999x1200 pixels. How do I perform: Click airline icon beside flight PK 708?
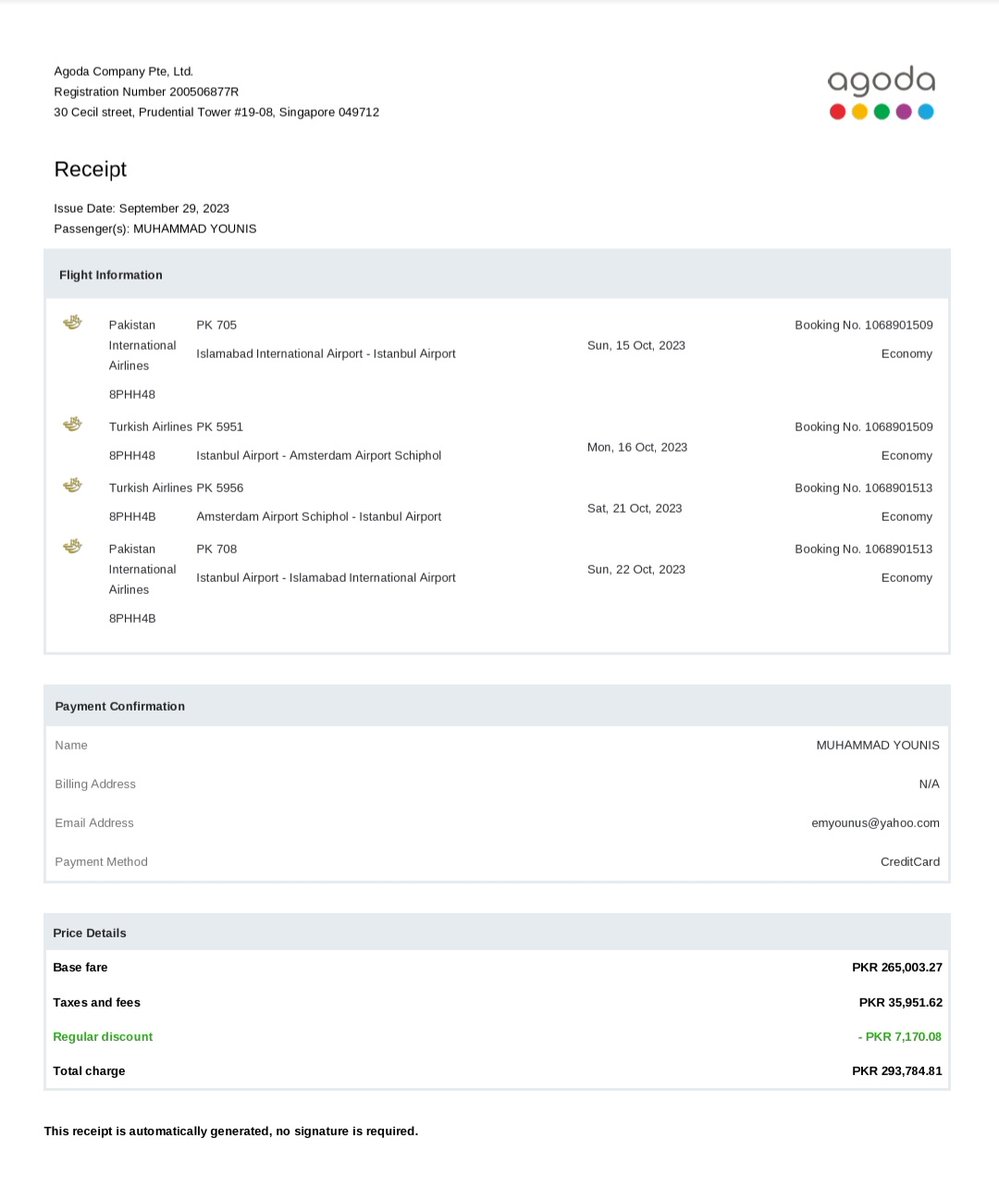pos(72,546)
